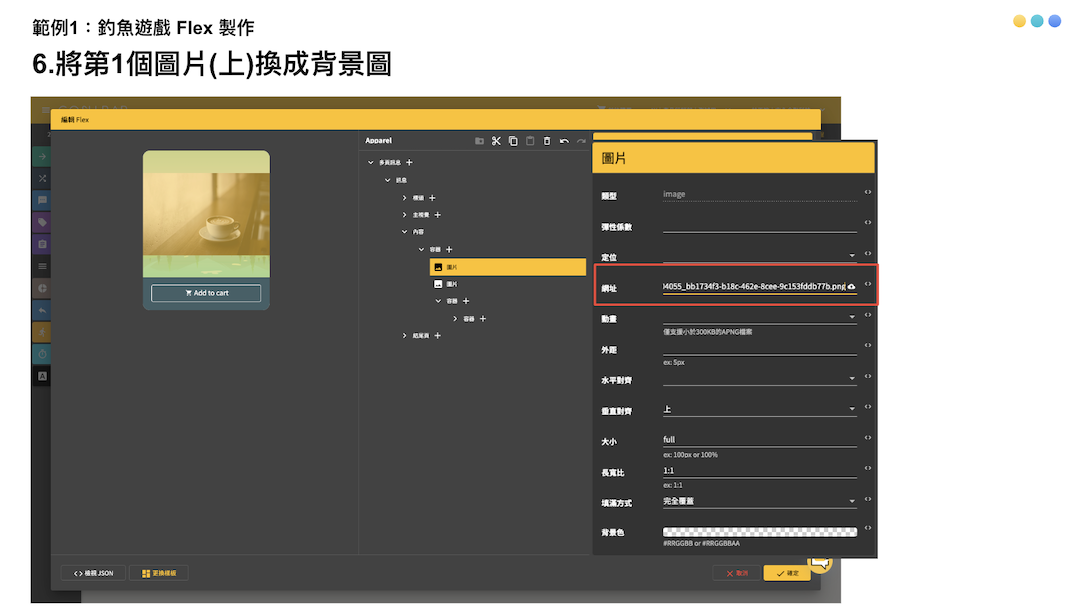Viewport: 1080px width, 614px height.
Task: Toggle code mode for 大小 row
Action: (x=868, y=438)
